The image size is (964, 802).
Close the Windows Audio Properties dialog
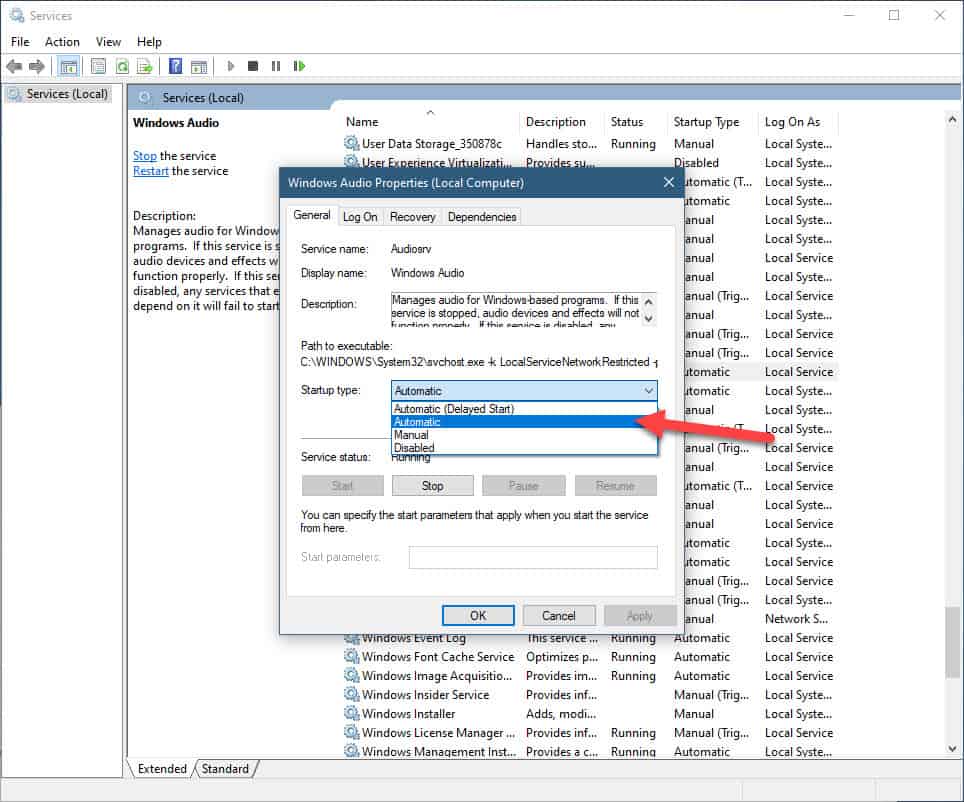point(669,183)
